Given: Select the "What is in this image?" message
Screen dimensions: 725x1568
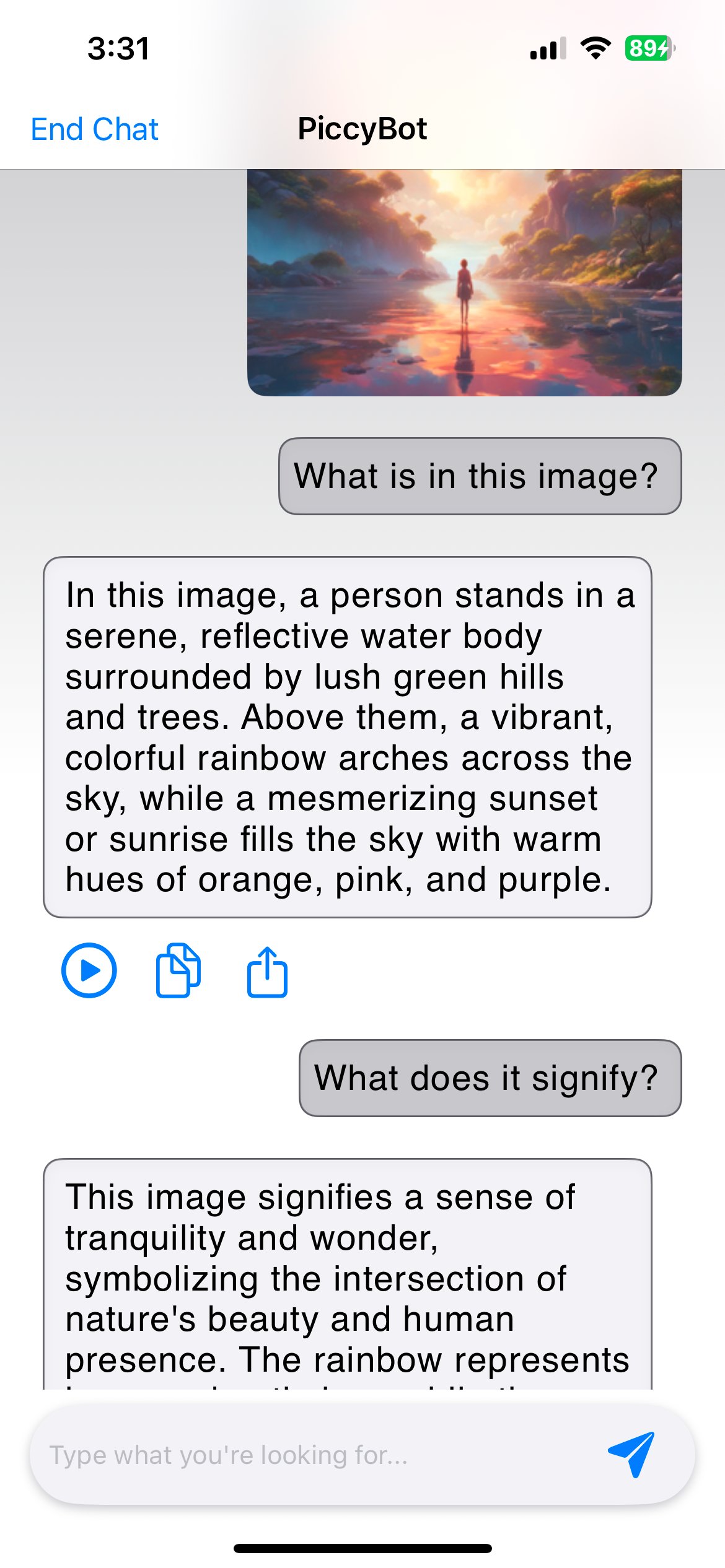Looking at the screenshot, I should pos(480,476).
